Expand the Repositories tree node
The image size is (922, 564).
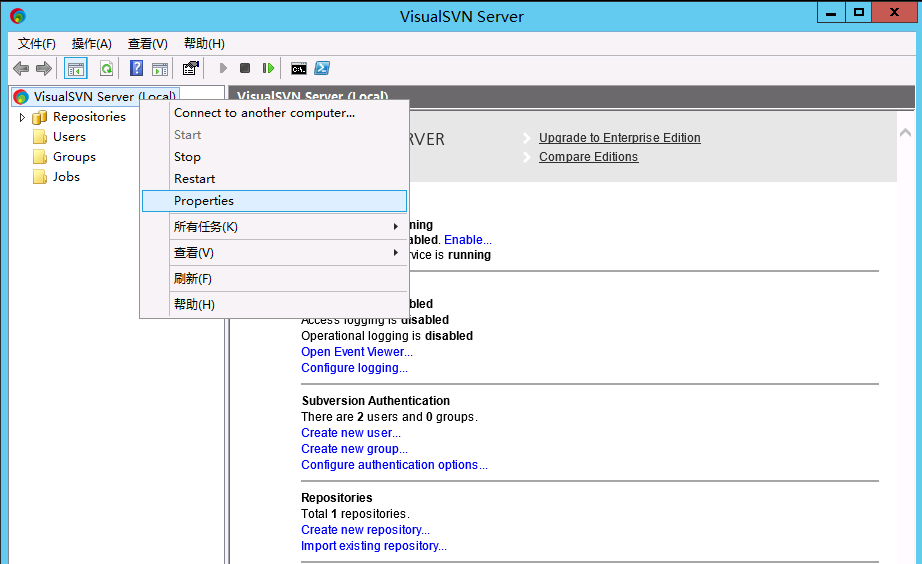pyautogui.click(x=22, y=117)
